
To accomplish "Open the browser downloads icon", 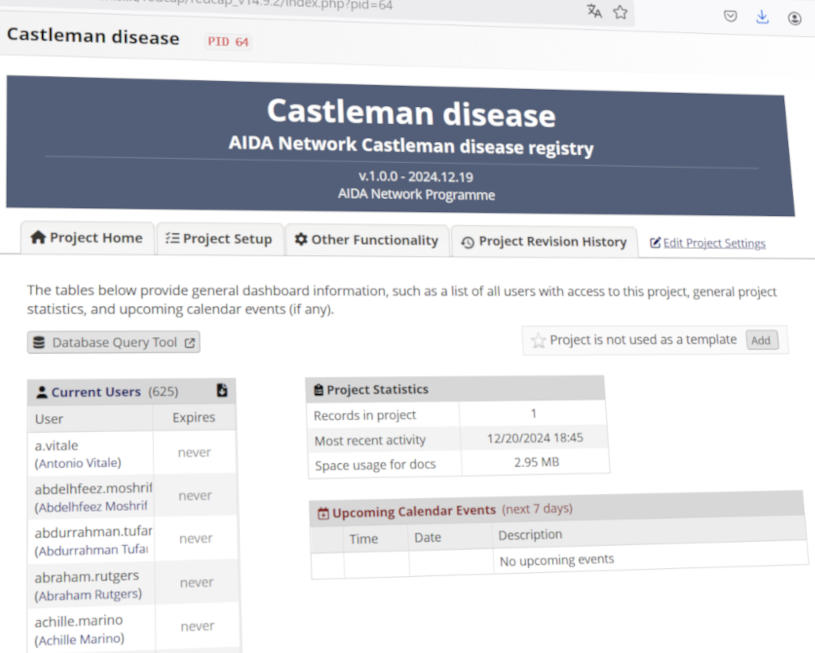I will click(762, 17).
